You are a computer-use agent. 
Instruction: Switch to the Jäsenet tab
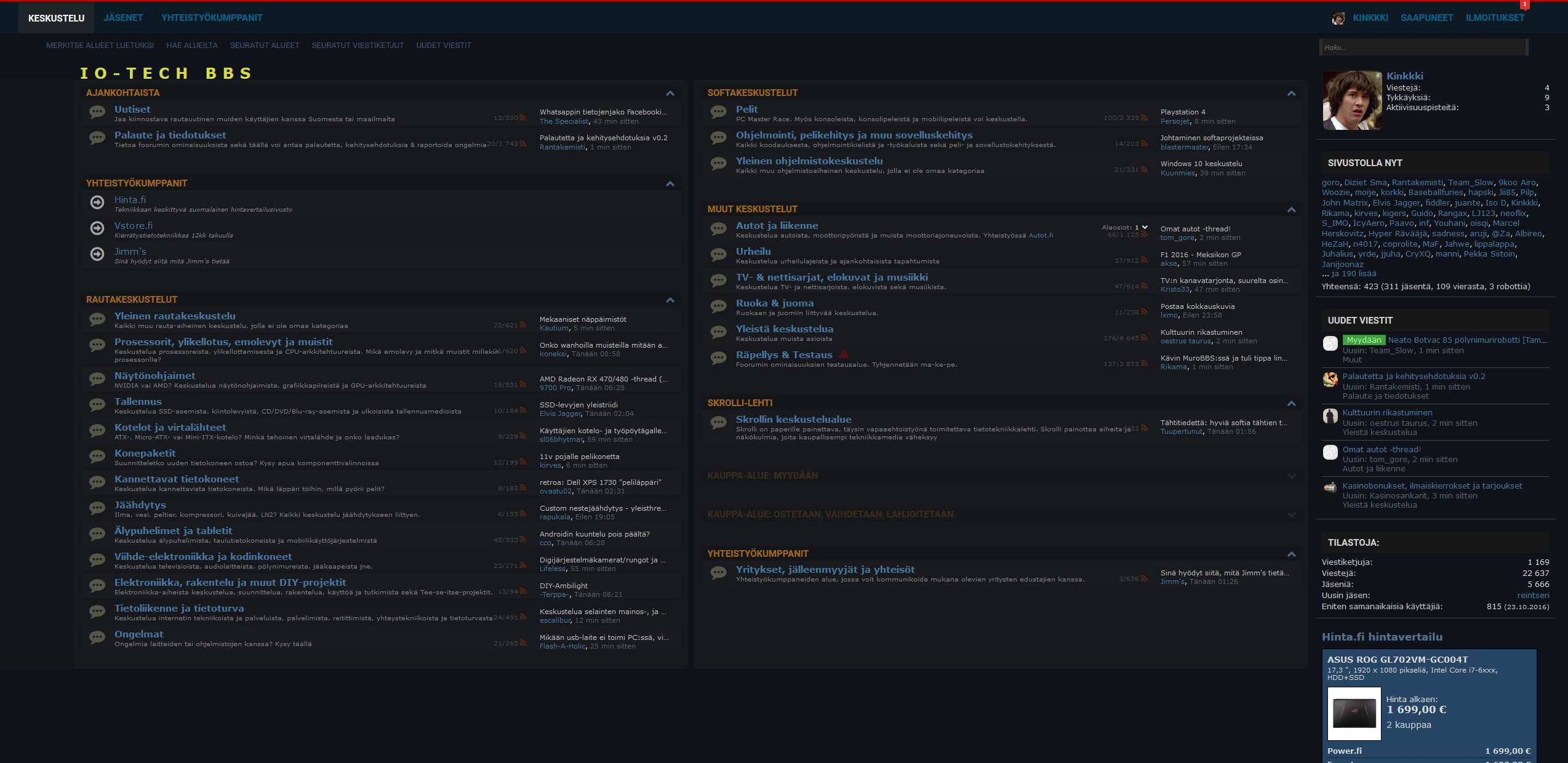(x=123, y=18)
